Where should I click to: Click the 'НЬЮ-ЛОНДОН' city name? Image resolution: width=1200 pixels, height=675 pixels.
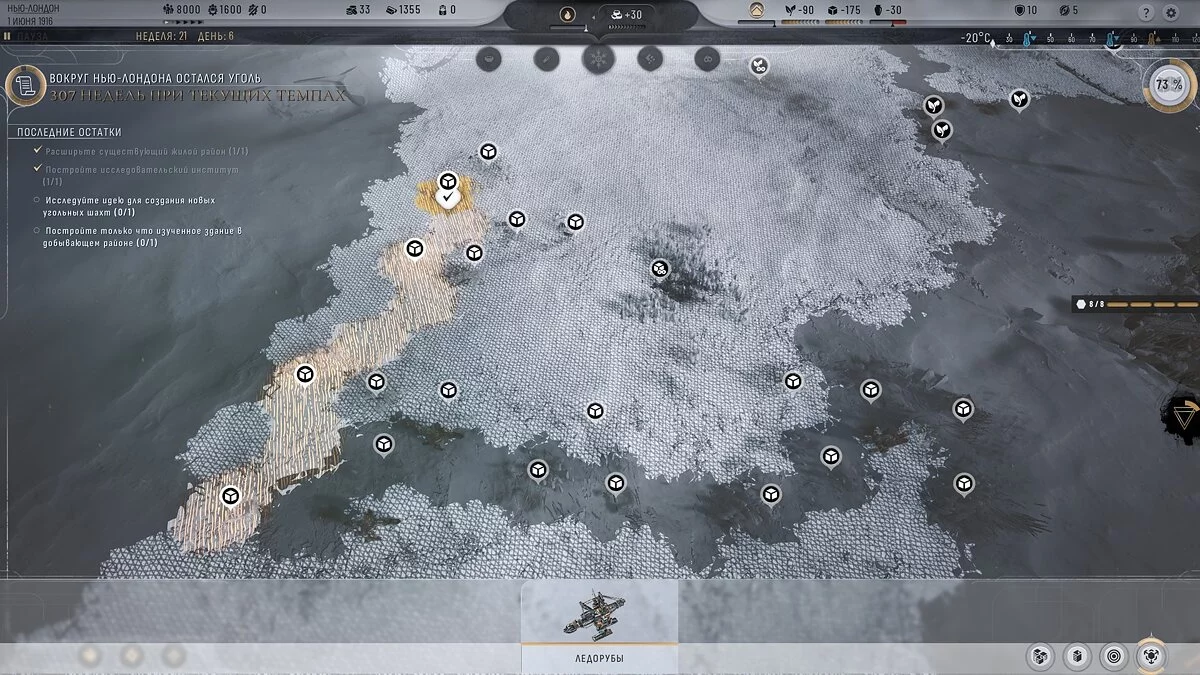tap(32, 8)
